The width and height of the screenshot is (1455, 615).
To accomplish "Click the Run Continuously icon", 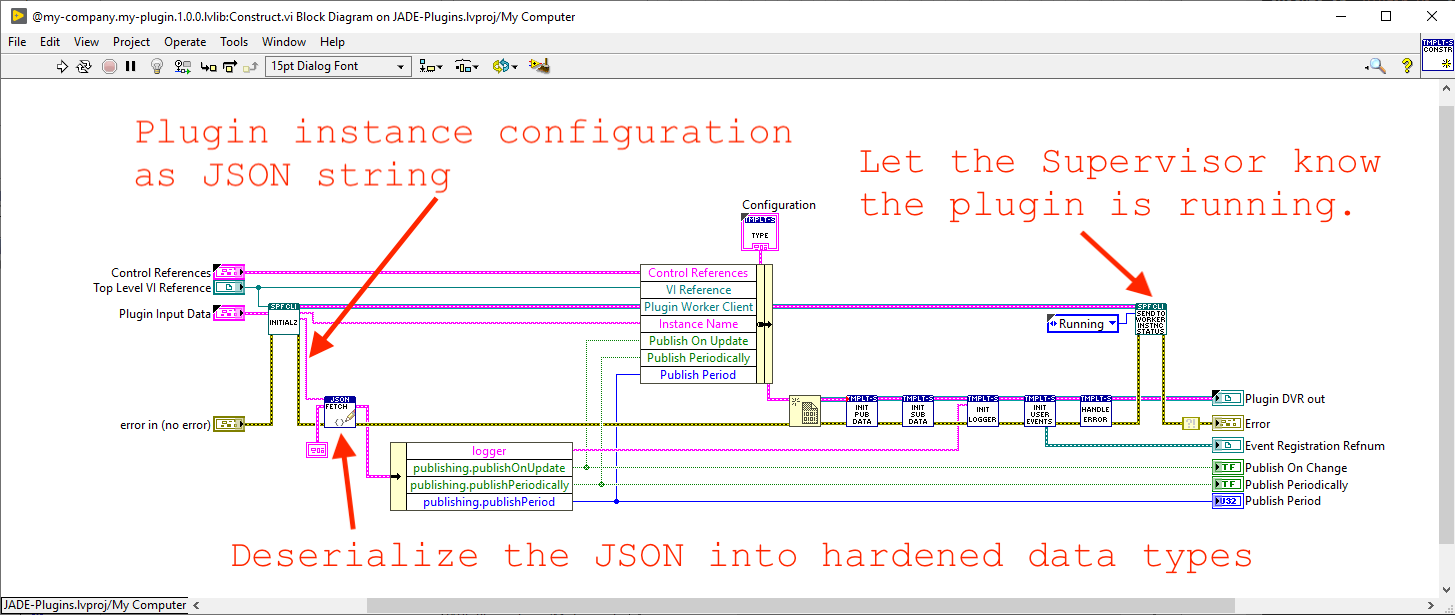I will [x=85, y=66].
